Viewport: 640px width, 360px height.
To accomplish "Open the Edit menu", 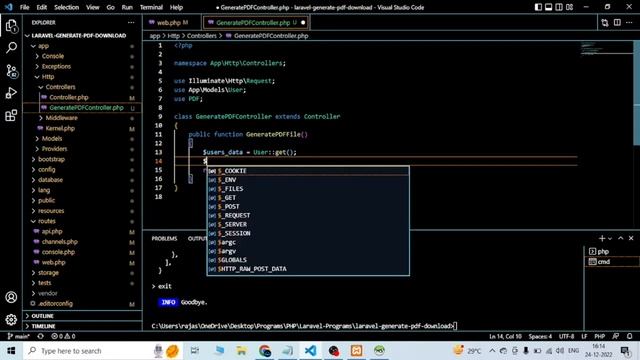I will tap(42, 7).
